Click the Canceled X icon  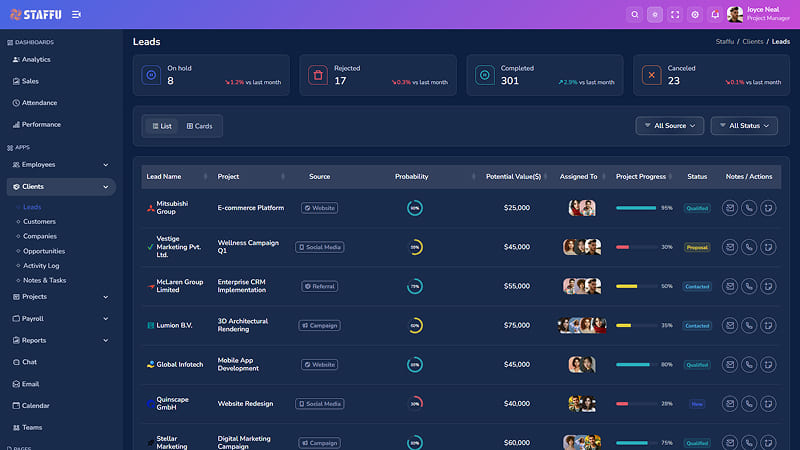tap(652, 75)
